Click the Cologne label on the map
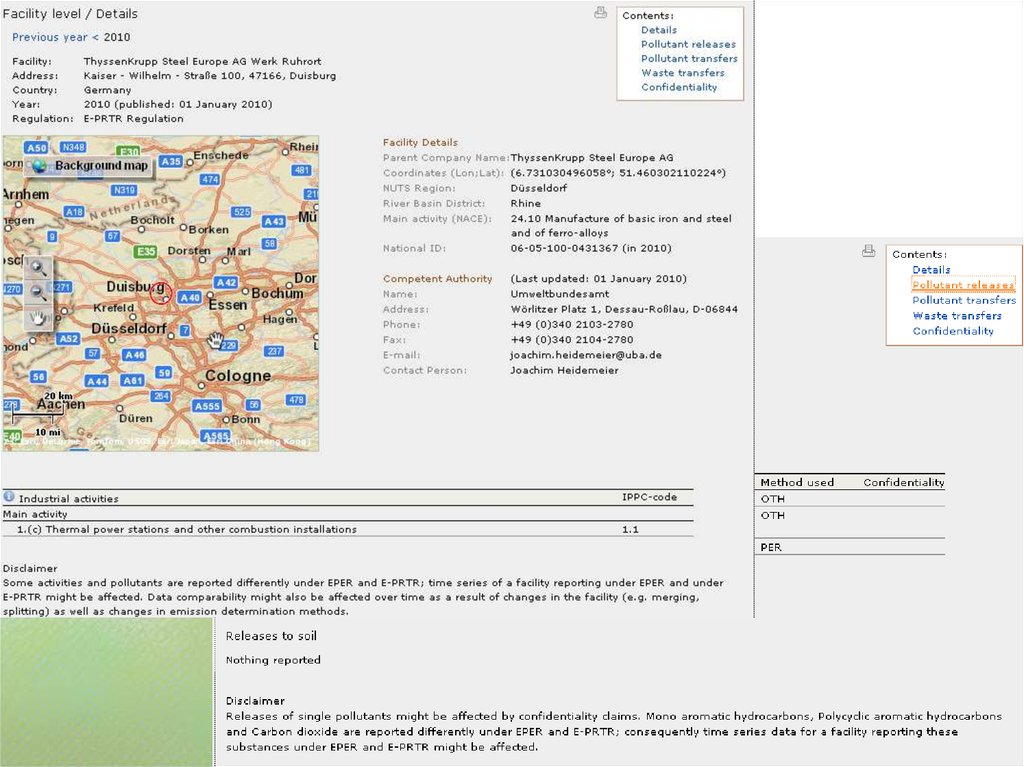 237,376
